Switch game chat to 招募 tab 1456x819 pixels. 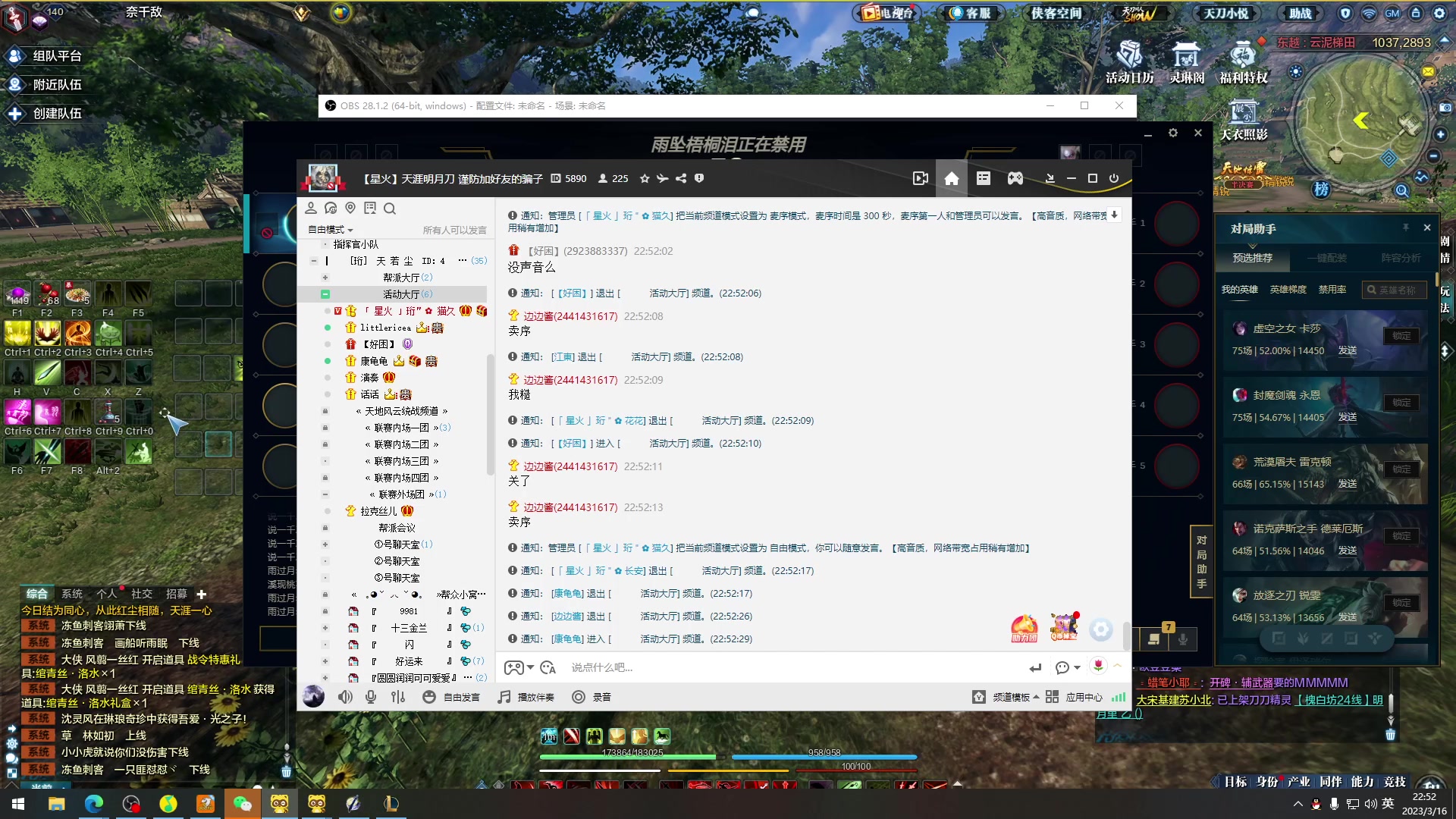pos(176,594)
